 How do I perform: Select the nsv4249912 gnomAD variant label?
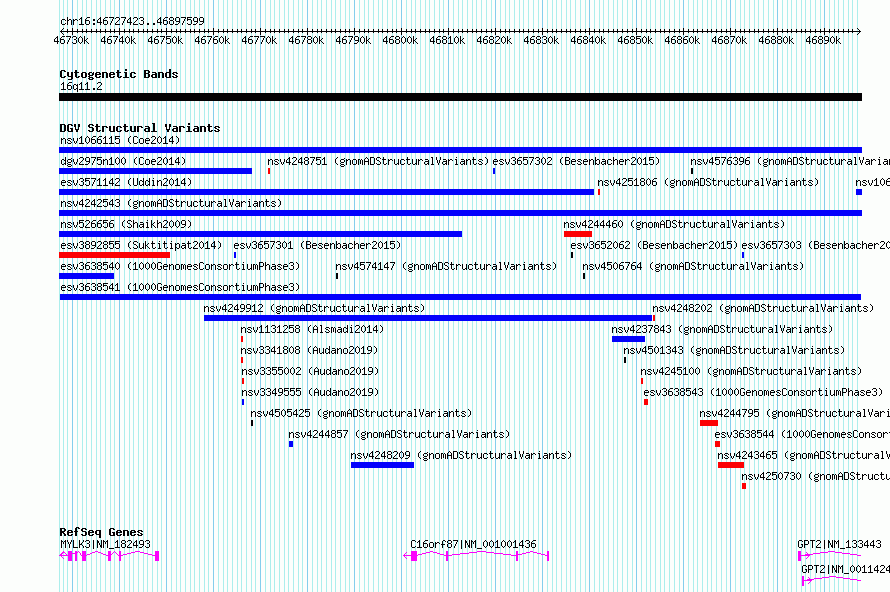[314, 308]
